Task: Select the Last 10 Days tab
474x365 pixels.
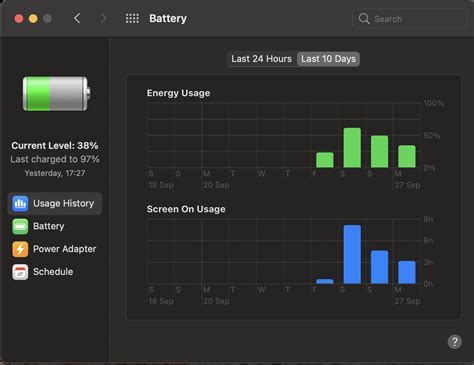Action: pos(328,59)
